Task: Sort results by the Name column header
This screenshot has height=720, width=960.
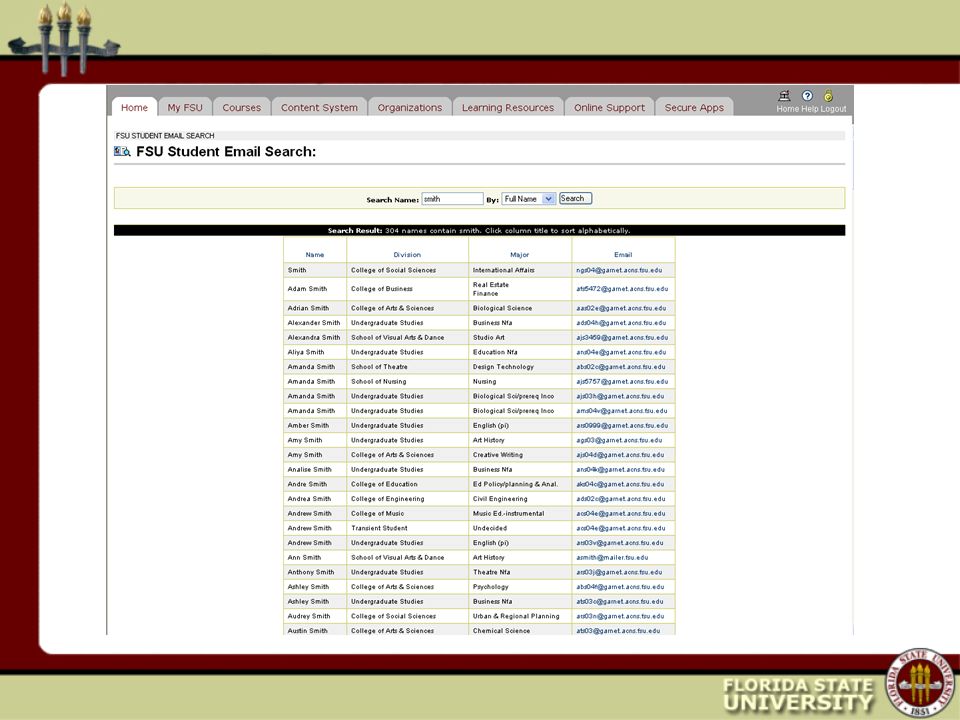Action: (x=315, y=255)
